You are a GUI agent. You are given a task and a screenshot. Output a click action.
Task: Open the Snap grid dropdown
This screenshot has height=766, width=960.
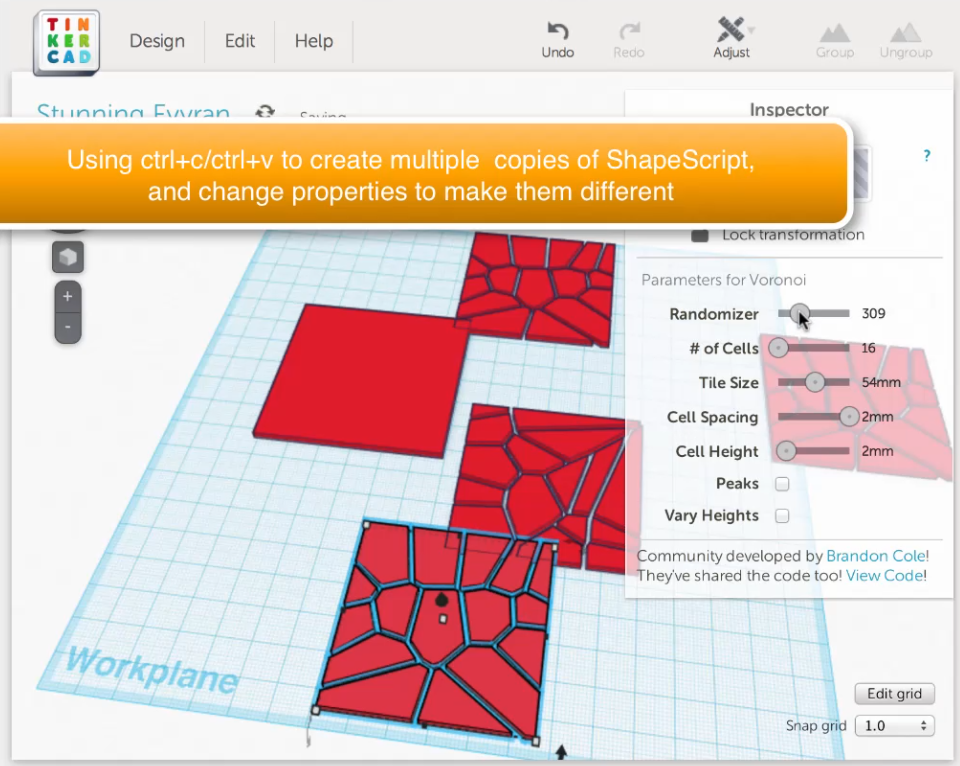(894, 726)
